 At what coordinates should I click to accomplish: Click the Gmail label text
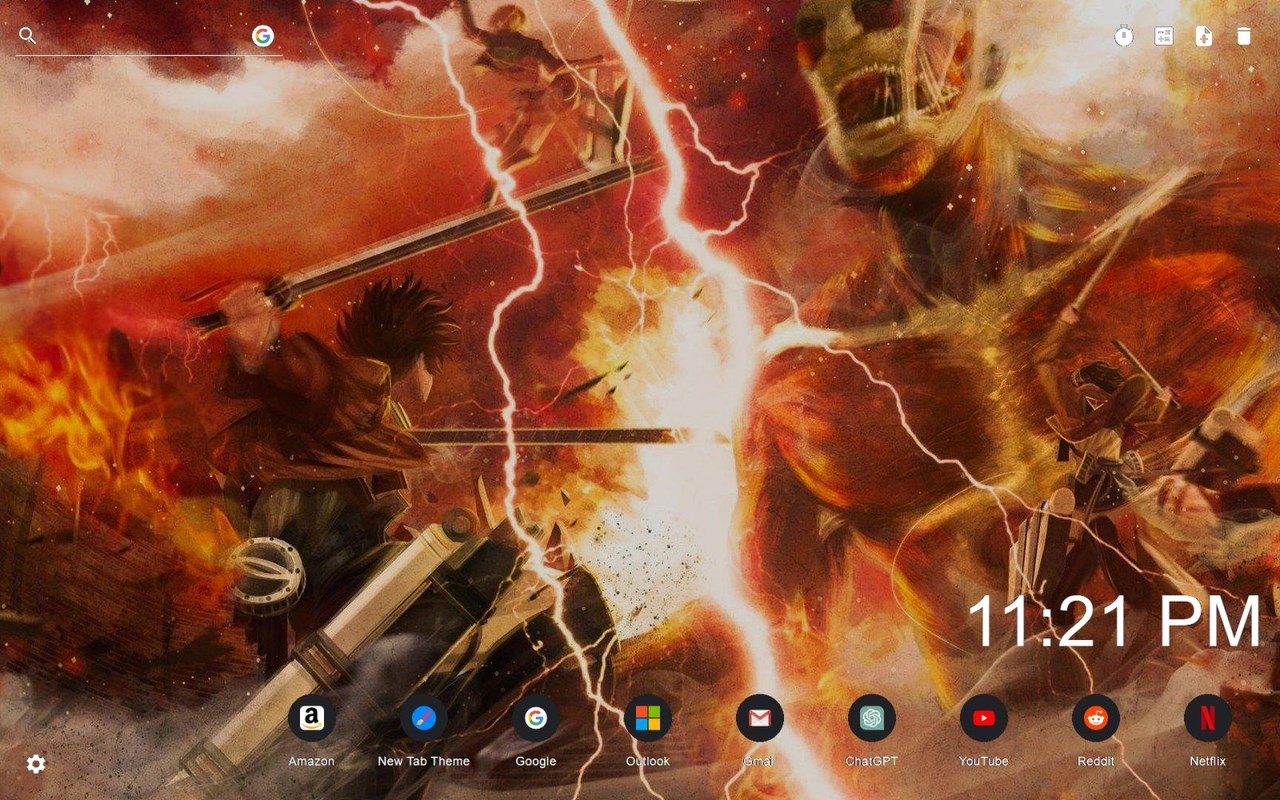tap(760, 761)
